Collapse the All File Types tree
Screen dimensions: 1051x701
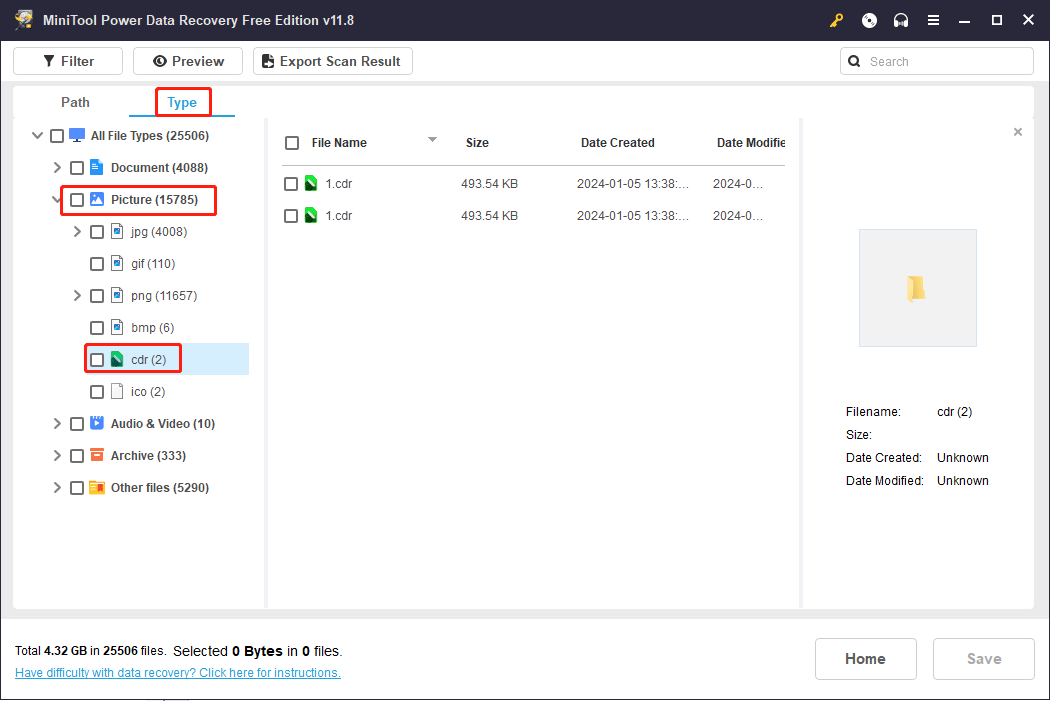(x=37, y=136)
